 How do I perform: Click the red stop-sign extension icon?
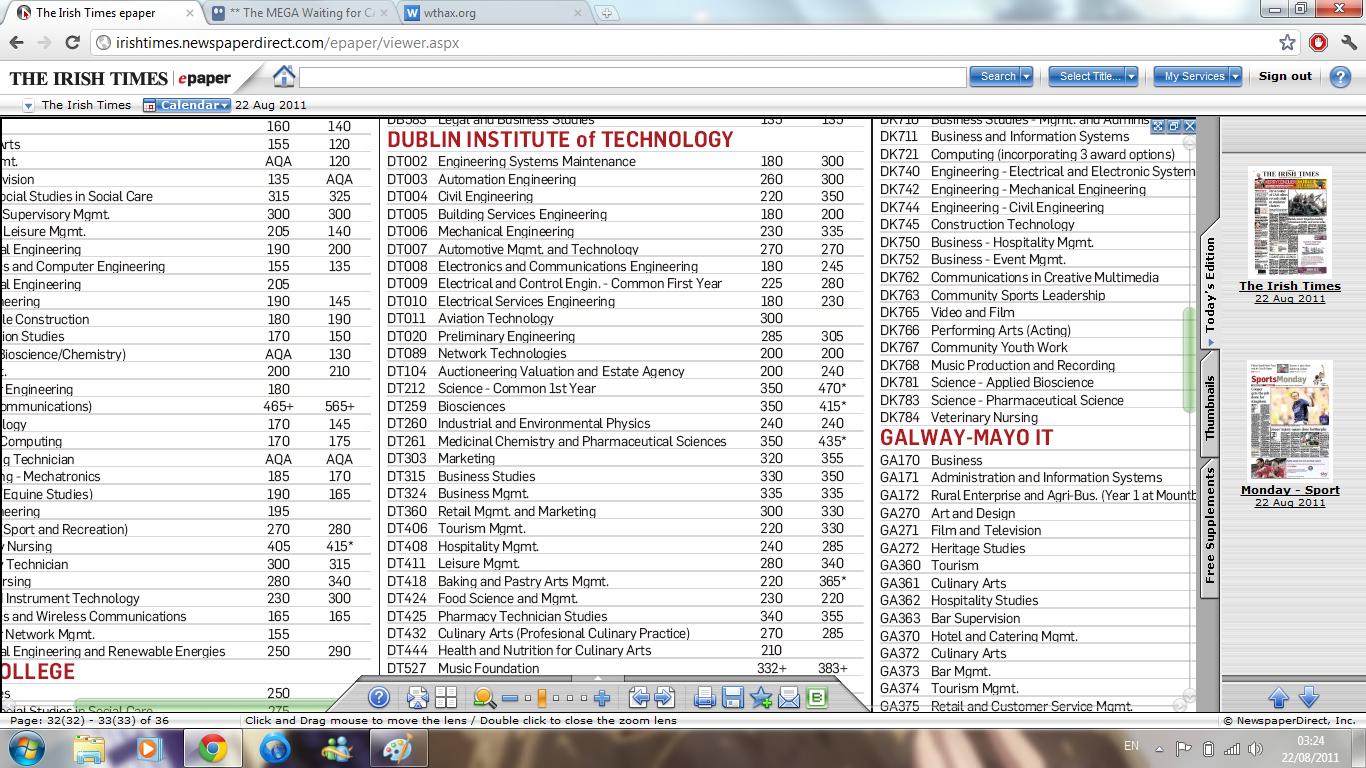(1319, 43)
